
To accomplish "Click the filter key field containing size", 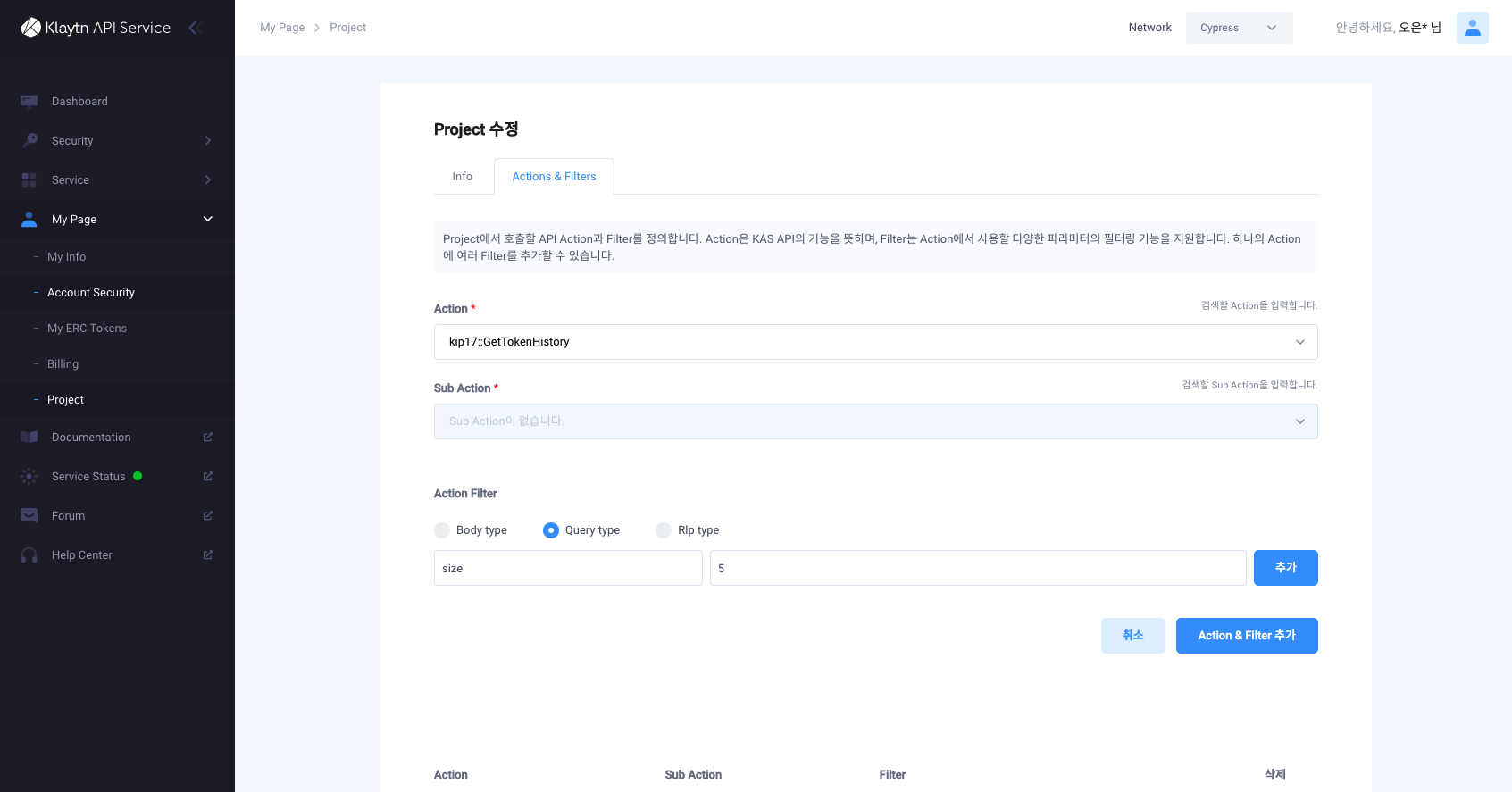I will click(x=568, y=568).
